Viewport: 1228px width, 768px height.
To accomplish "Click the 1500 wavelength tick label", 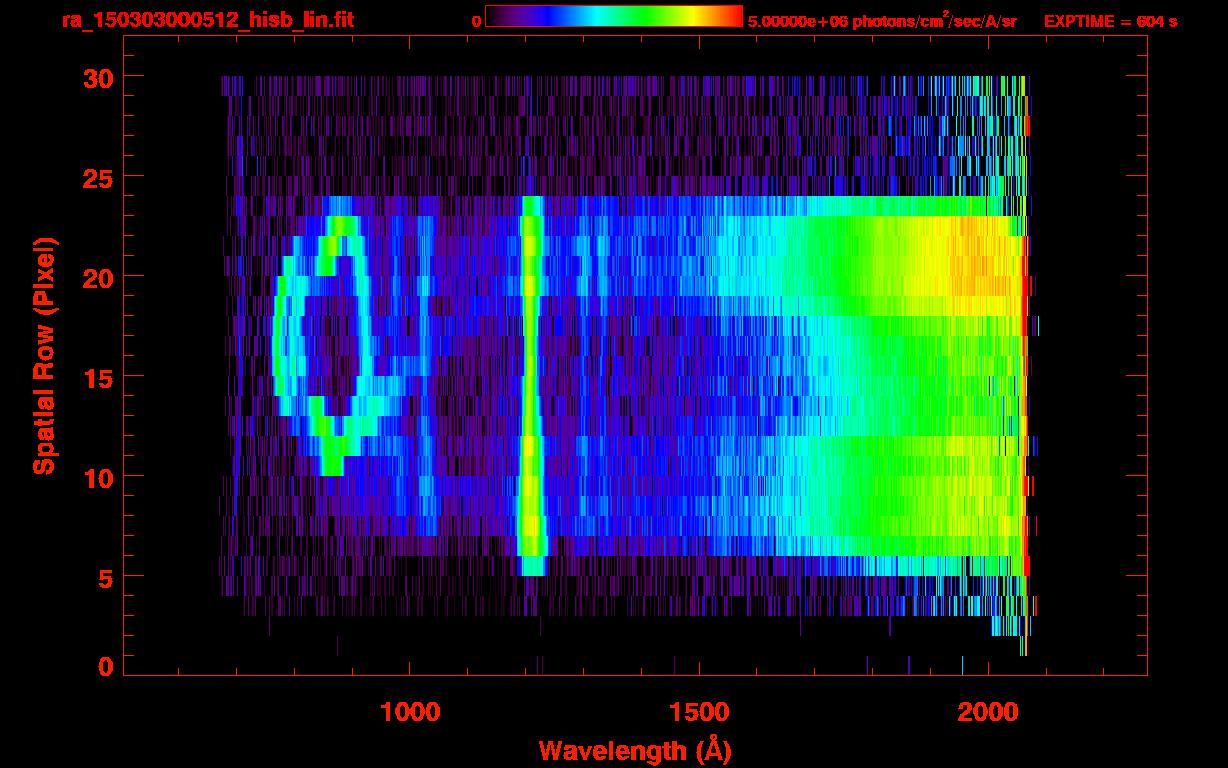I will point(698,712).
